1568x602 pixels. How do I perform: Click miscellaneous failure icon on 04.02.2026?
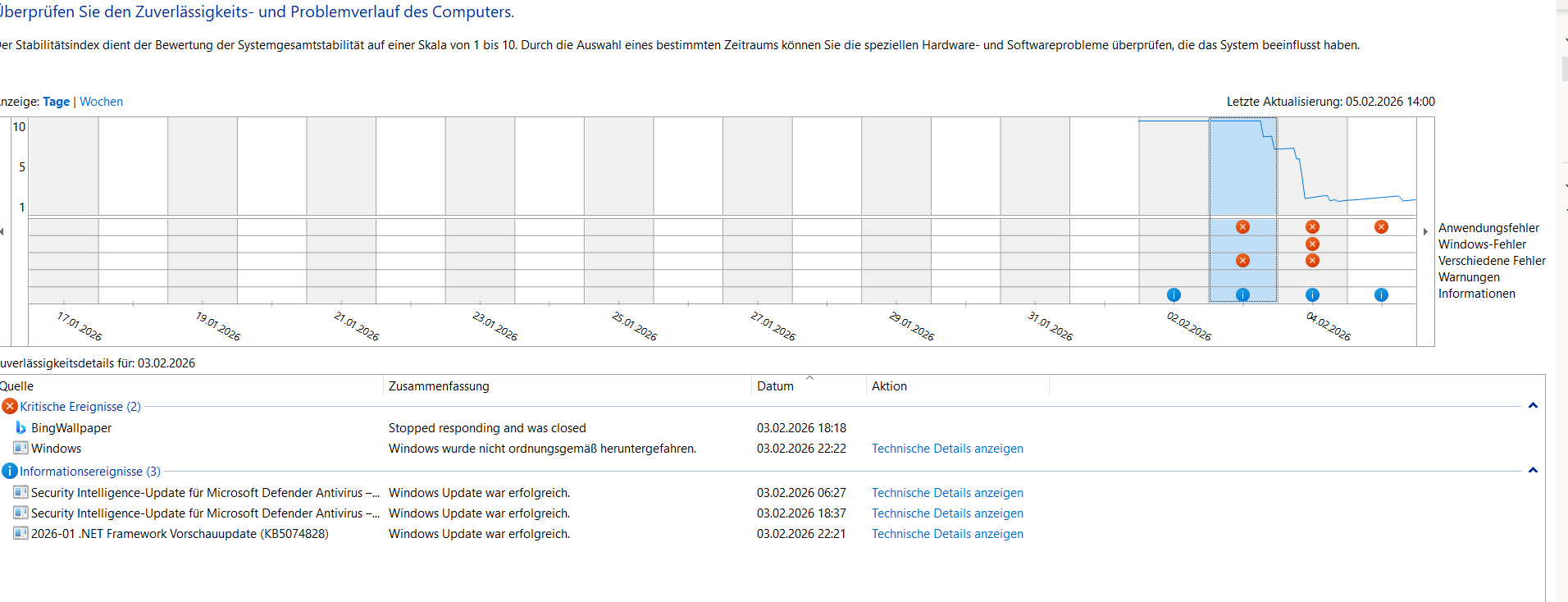[x=1312, y=261]
